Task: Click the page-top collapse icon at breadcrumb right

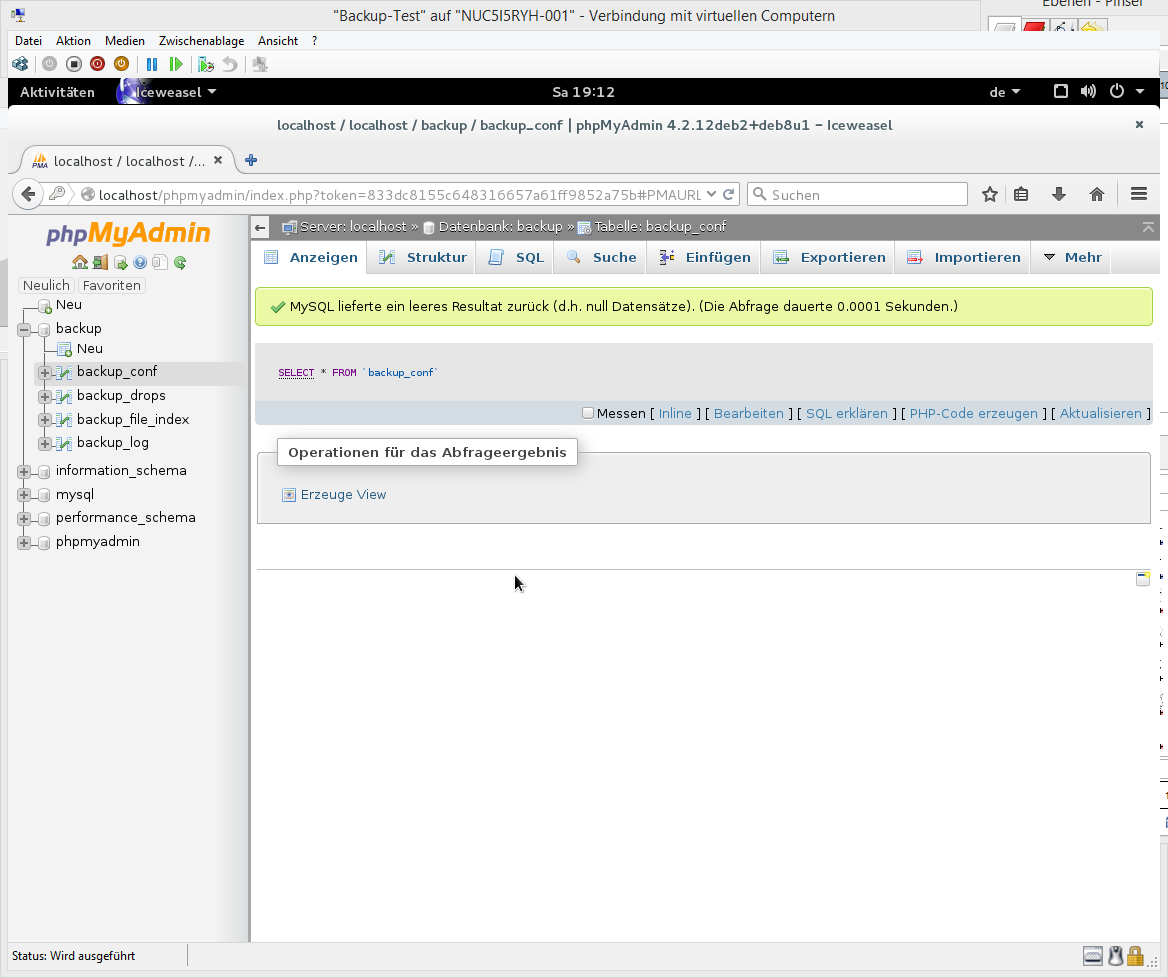Action: pyautogui.click(x=1148, y=227)
